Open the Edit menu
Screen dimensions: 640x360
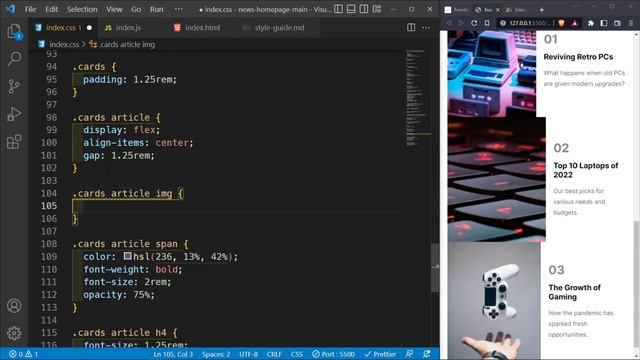click(51, 9)
